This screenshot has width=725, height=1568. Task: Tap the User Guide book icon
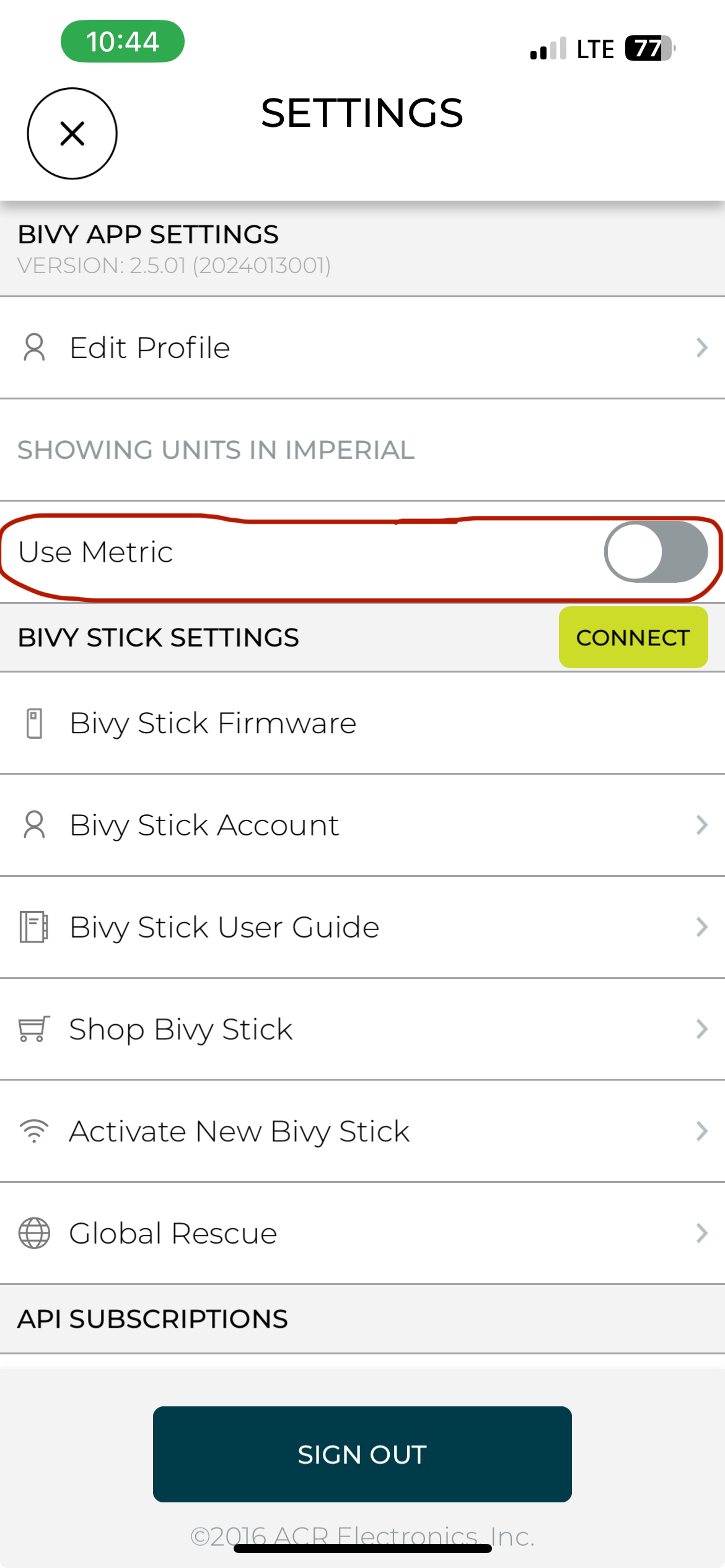[34, 927]
